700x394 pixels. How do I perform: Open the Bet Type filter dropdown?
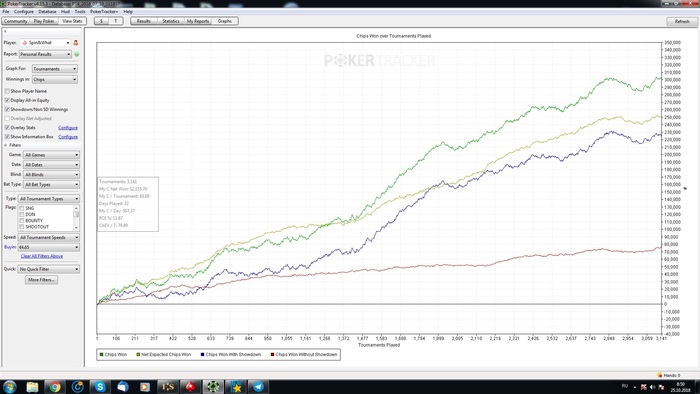51,184
